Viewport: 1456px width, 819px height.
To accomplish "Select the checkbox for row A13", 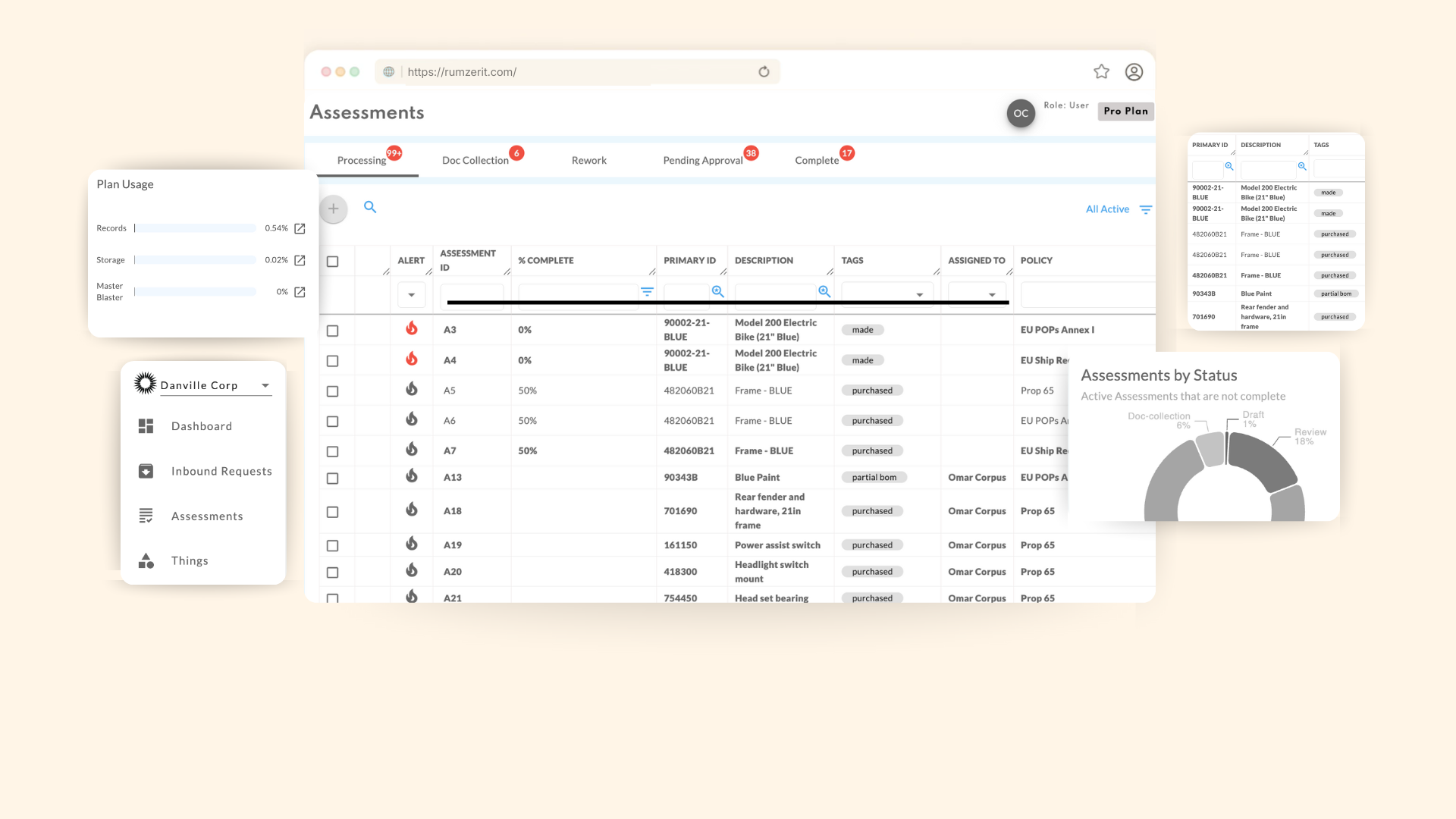I will coord(332,479).
